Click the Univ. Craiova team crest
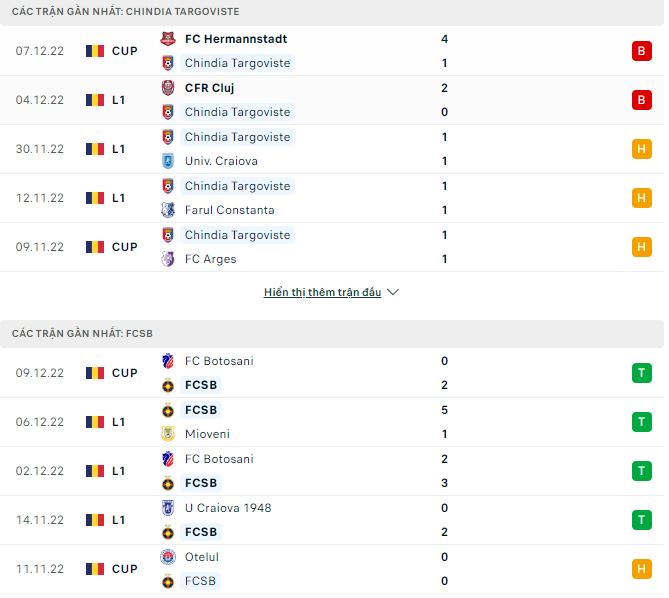This screenshot has height=598, width=669. pos(168,161)
